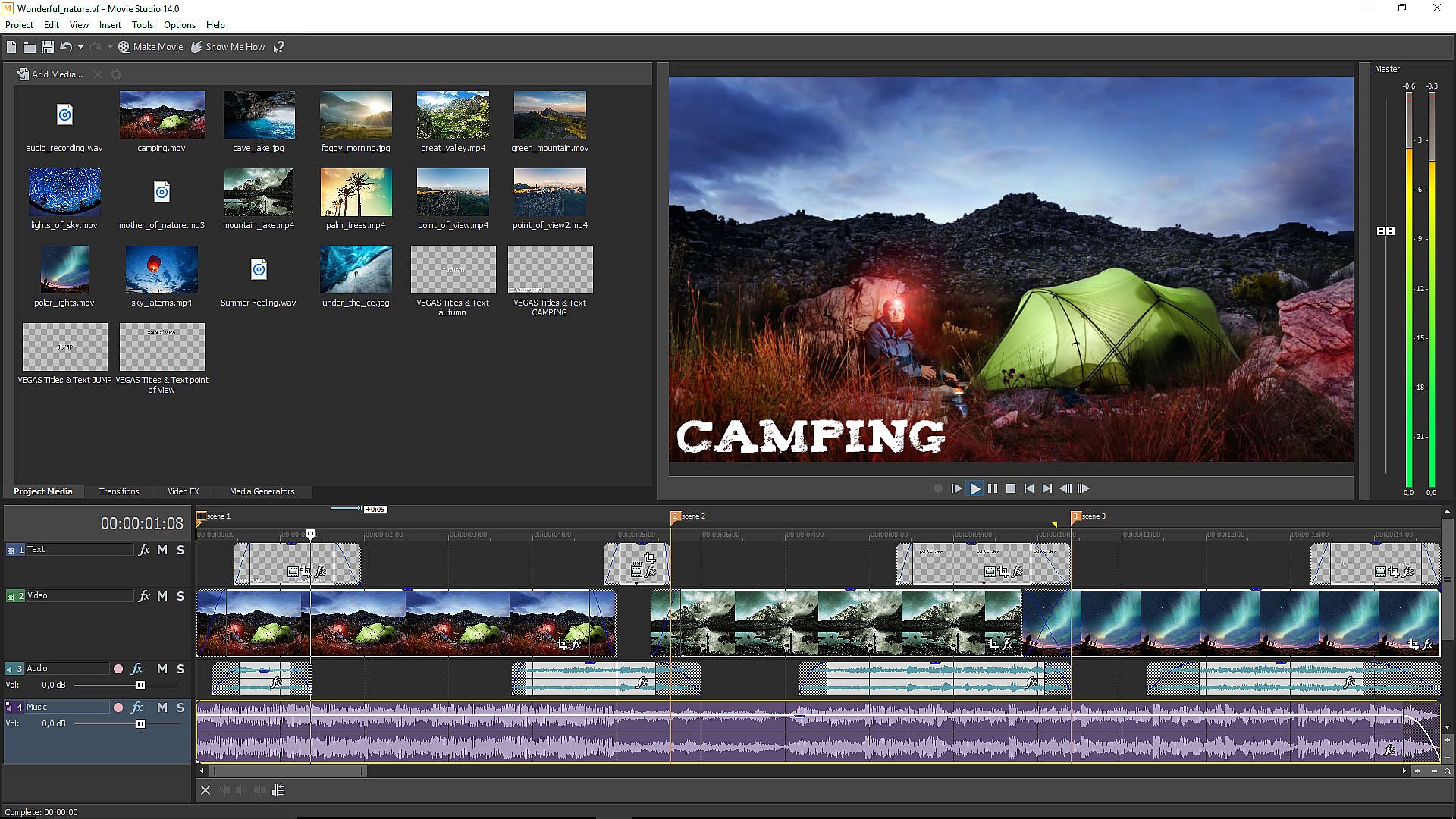Open Track FX on Text track

pos(144,550)
